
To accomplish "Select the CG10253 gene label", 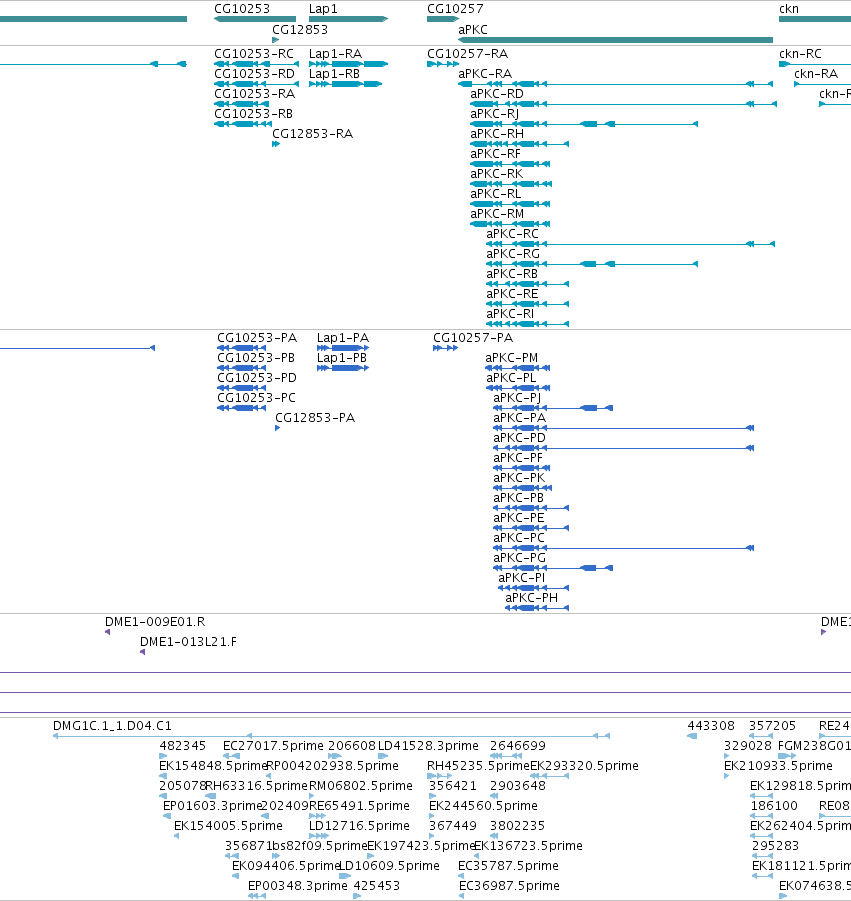I will point(241,9).
